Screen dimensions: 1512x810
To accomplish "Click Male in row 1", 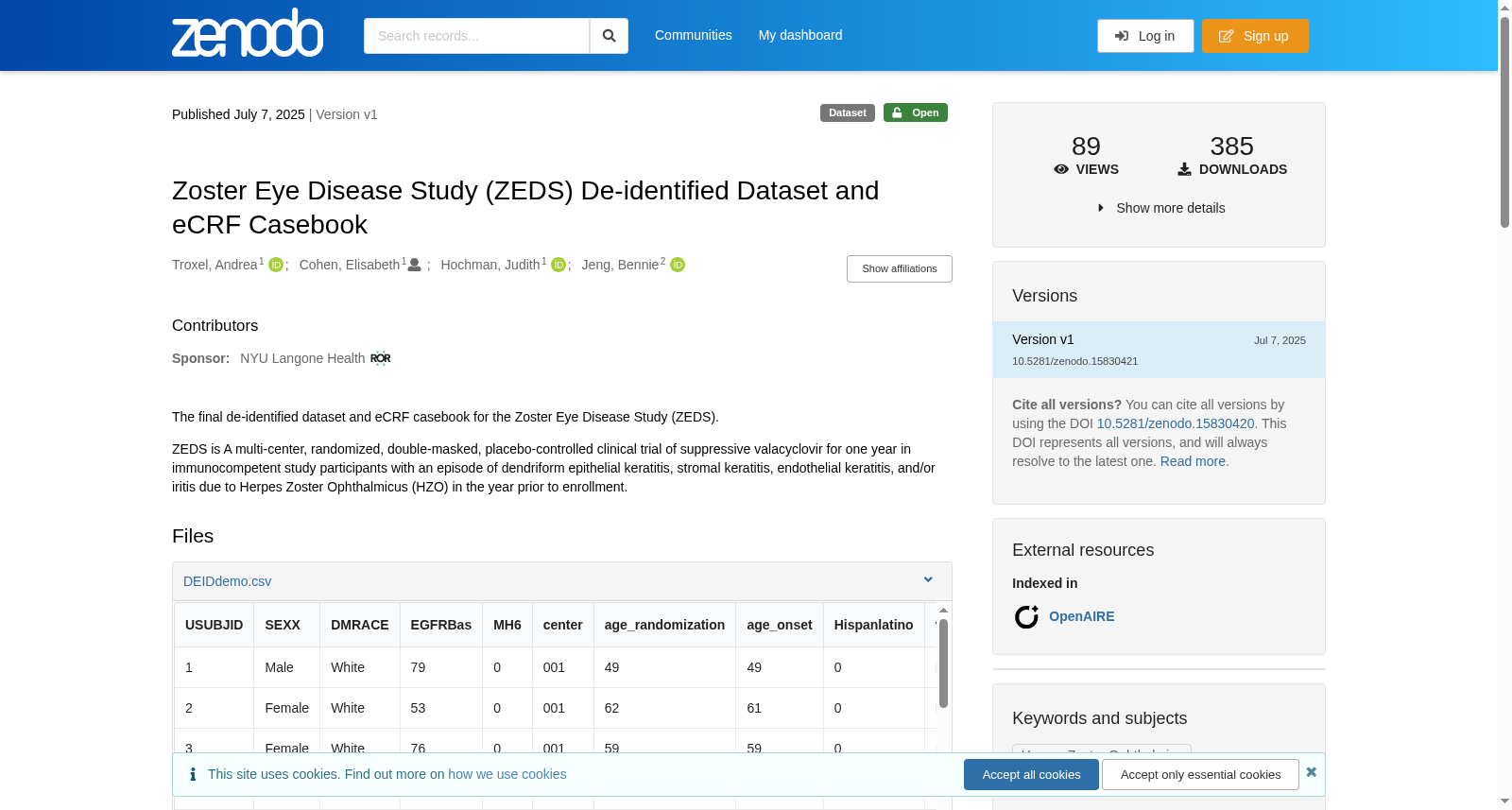I will (x=279, y=667).
